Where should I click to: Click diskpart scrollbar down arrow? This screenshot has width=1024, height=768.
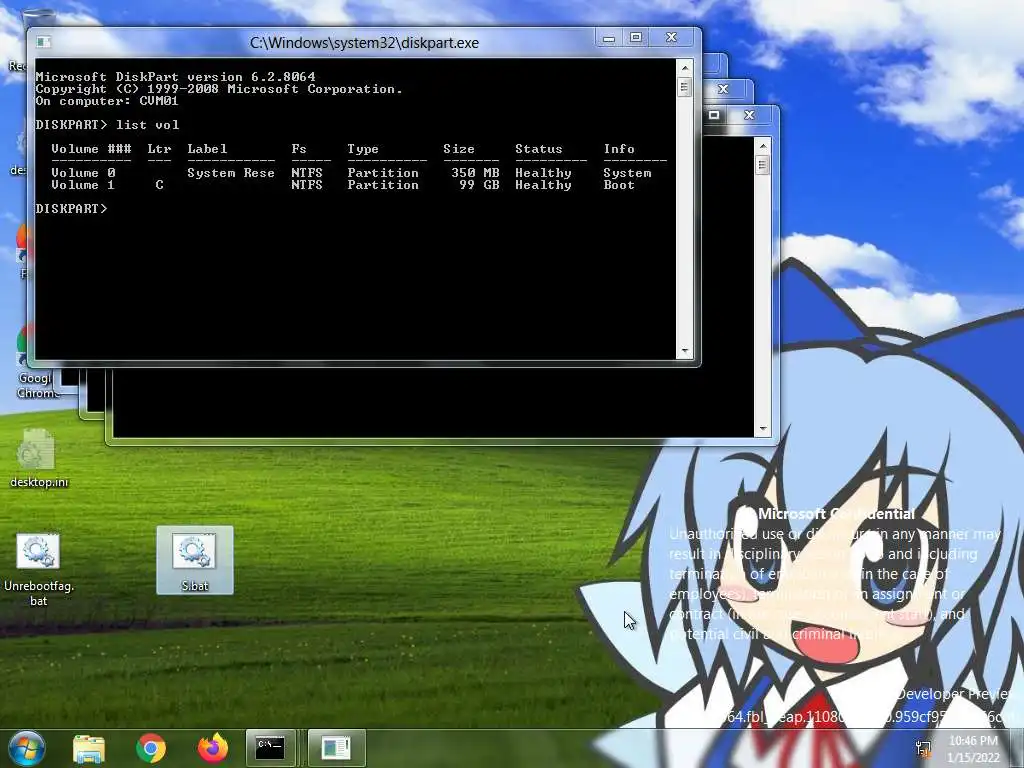[684, 351]
